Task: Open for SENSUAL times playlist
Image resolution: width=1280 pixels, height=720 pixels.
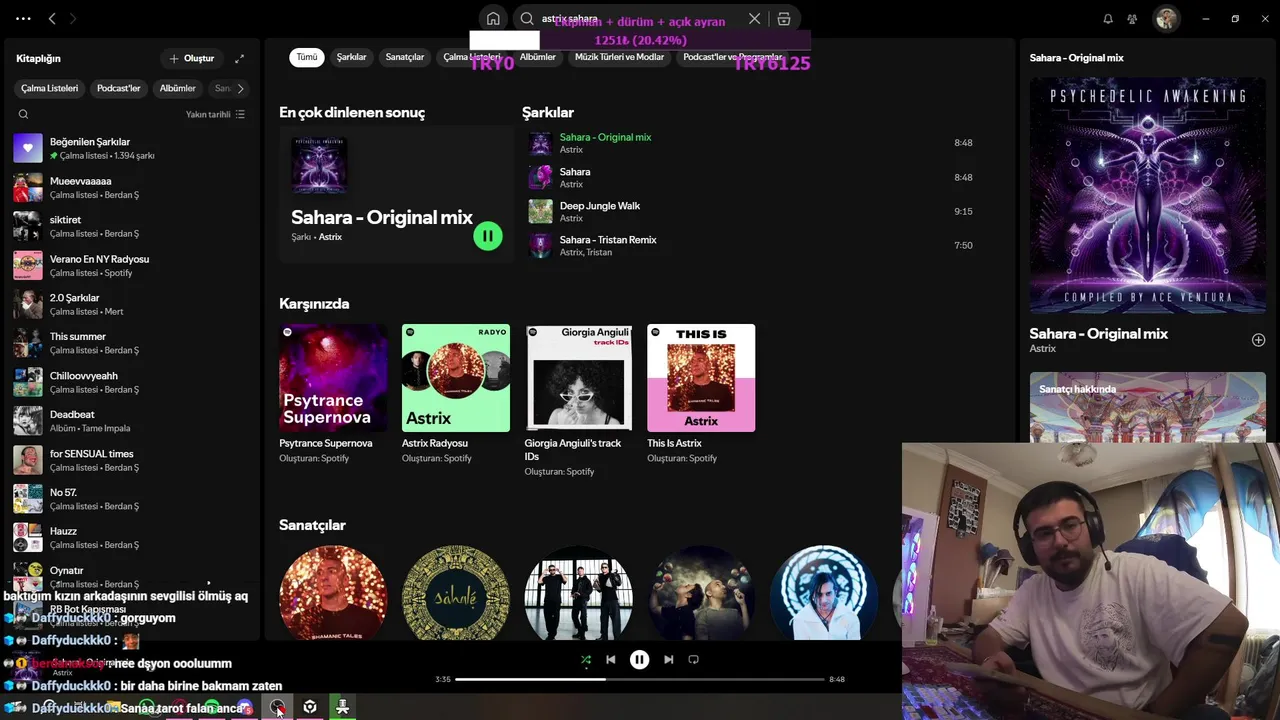Action: [130, 460]
